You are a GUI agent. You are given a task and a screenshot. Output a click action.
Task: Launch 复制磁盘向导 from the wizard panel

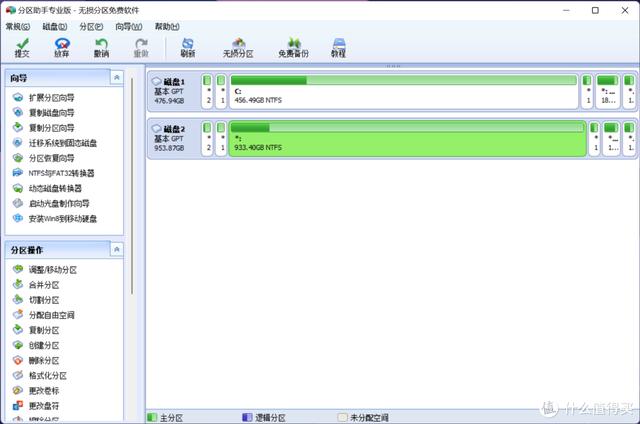44,113
